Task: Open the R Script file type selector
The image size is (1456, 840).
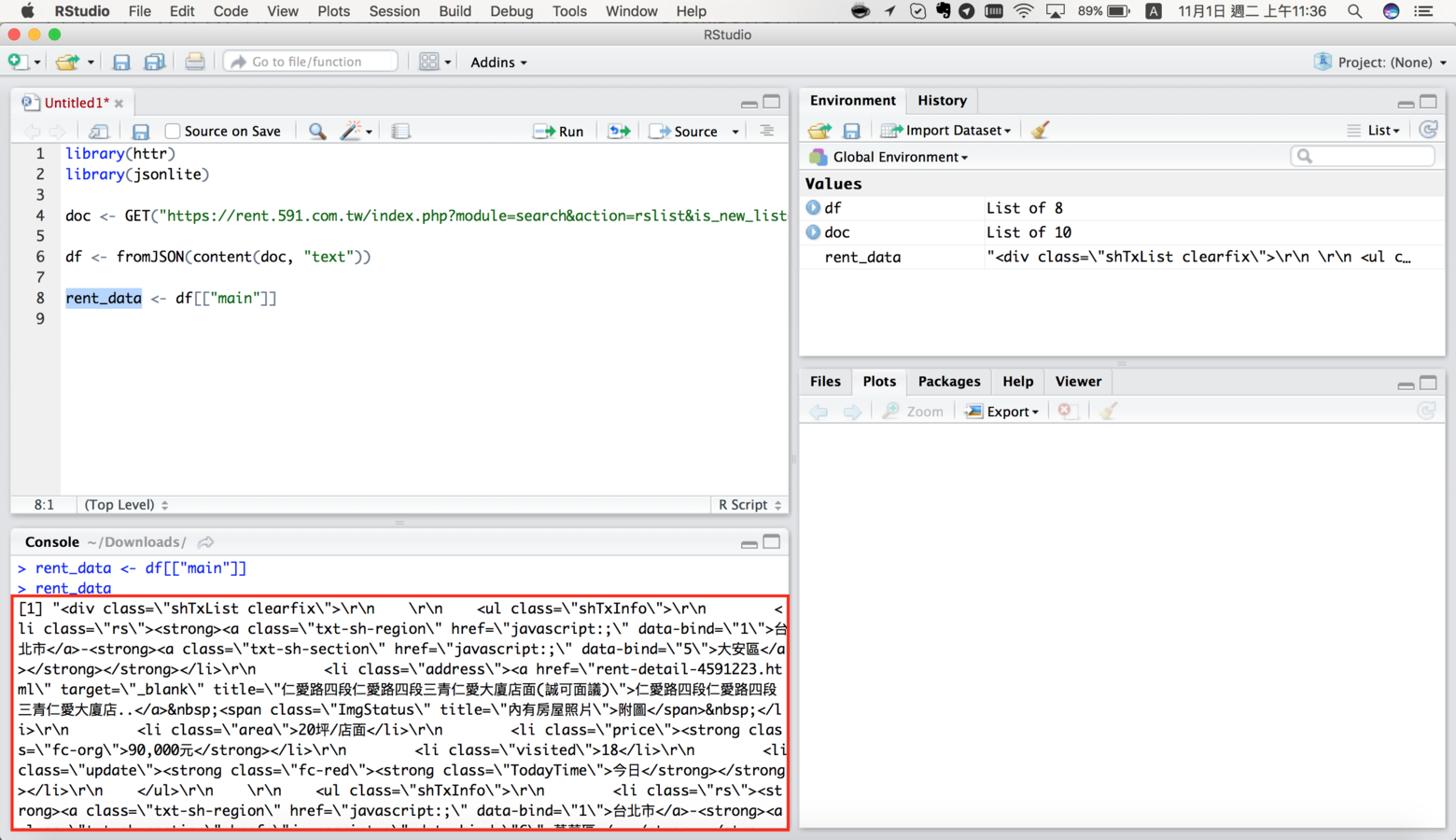Action: 749,505
